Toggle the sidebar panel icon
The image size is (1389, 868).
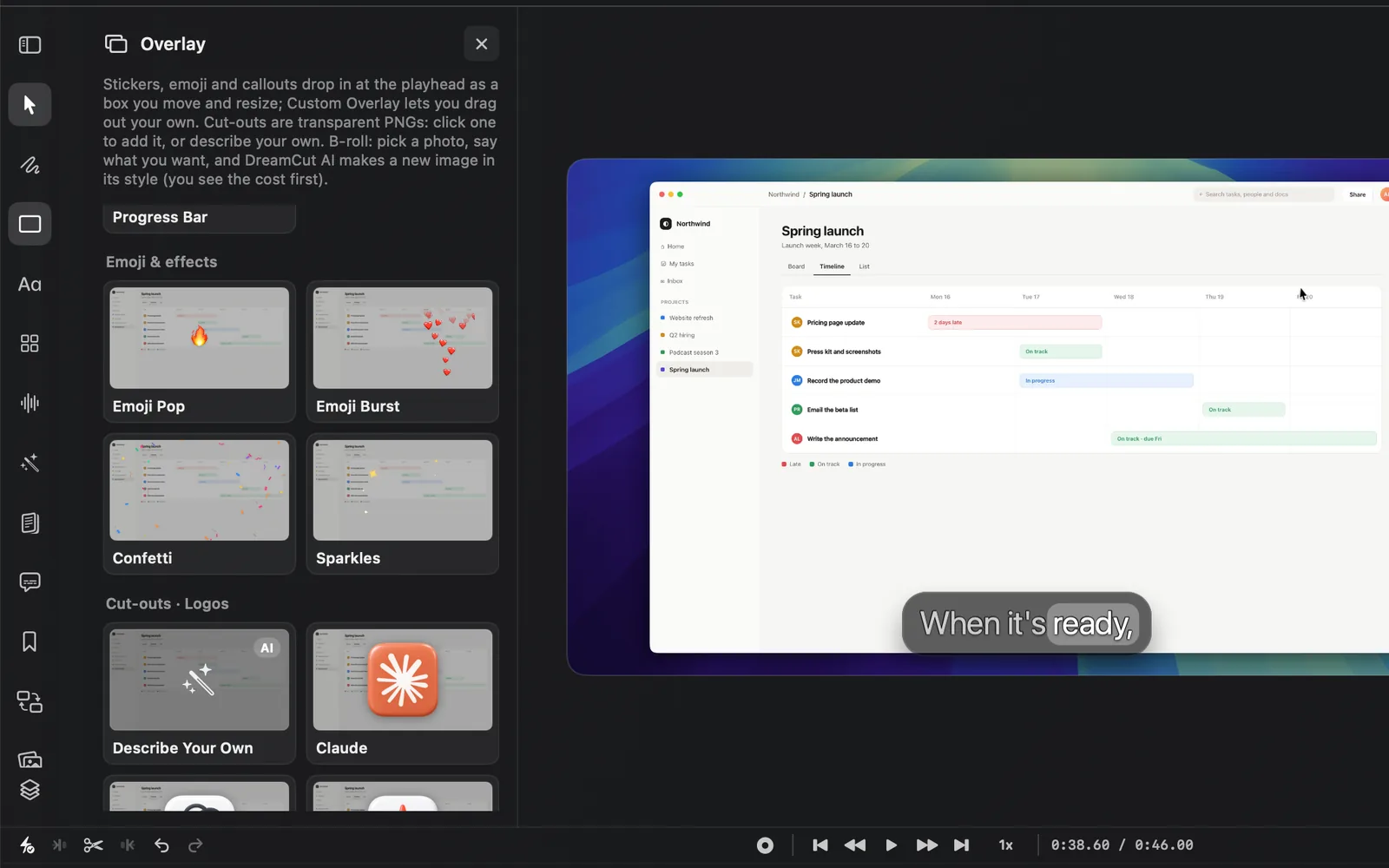(30, 44)
